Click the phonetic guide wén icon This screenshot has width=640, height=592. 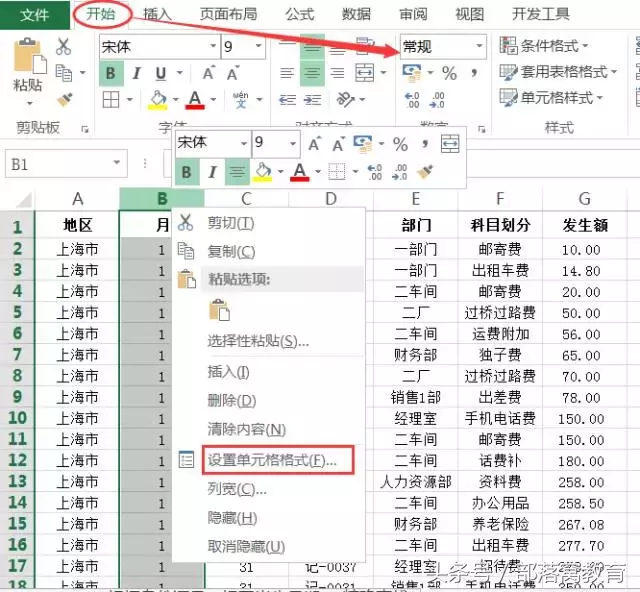pyautogui.click(x=240, y=100)
